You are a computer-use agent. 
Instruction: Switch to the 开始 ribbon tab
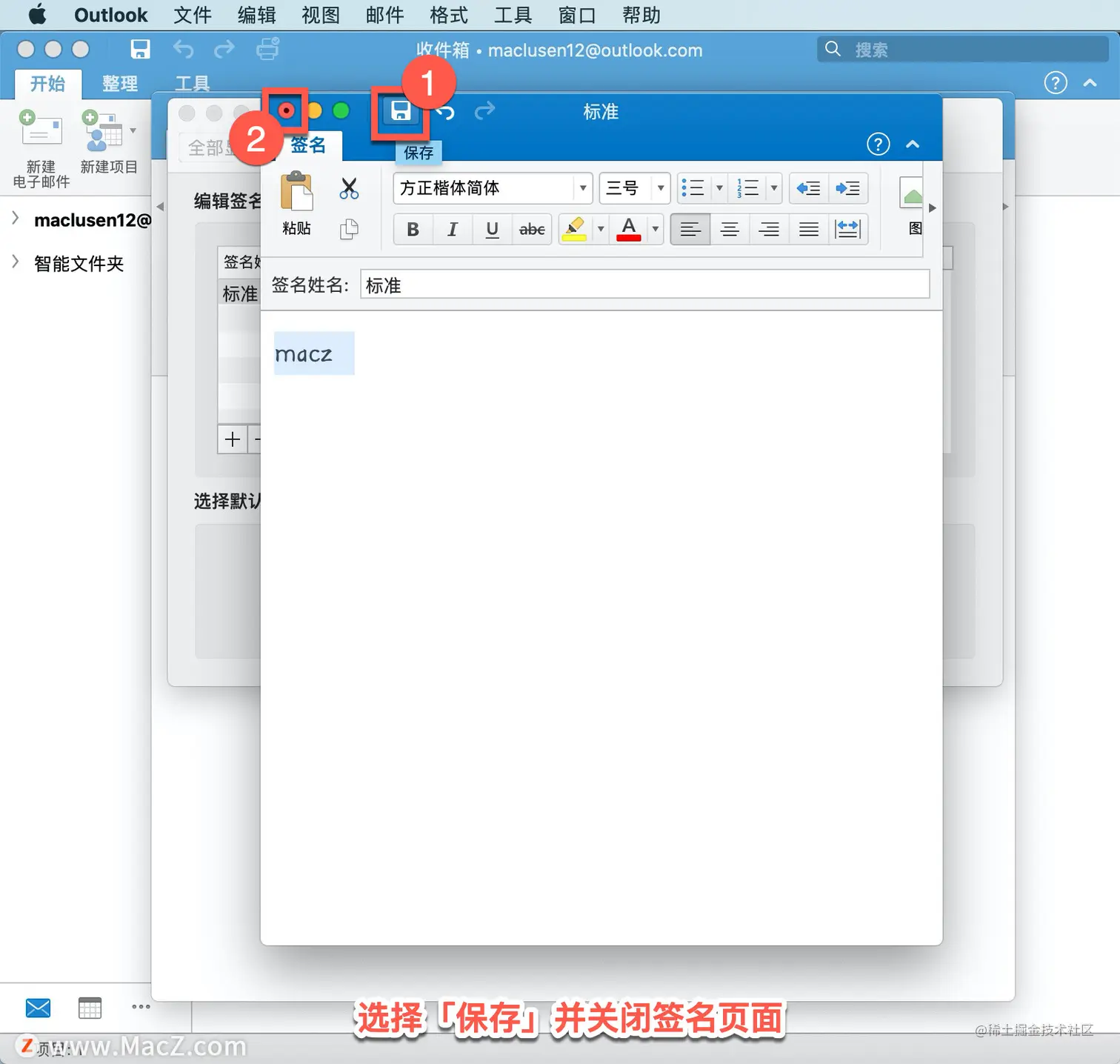(x=48, y=83)
